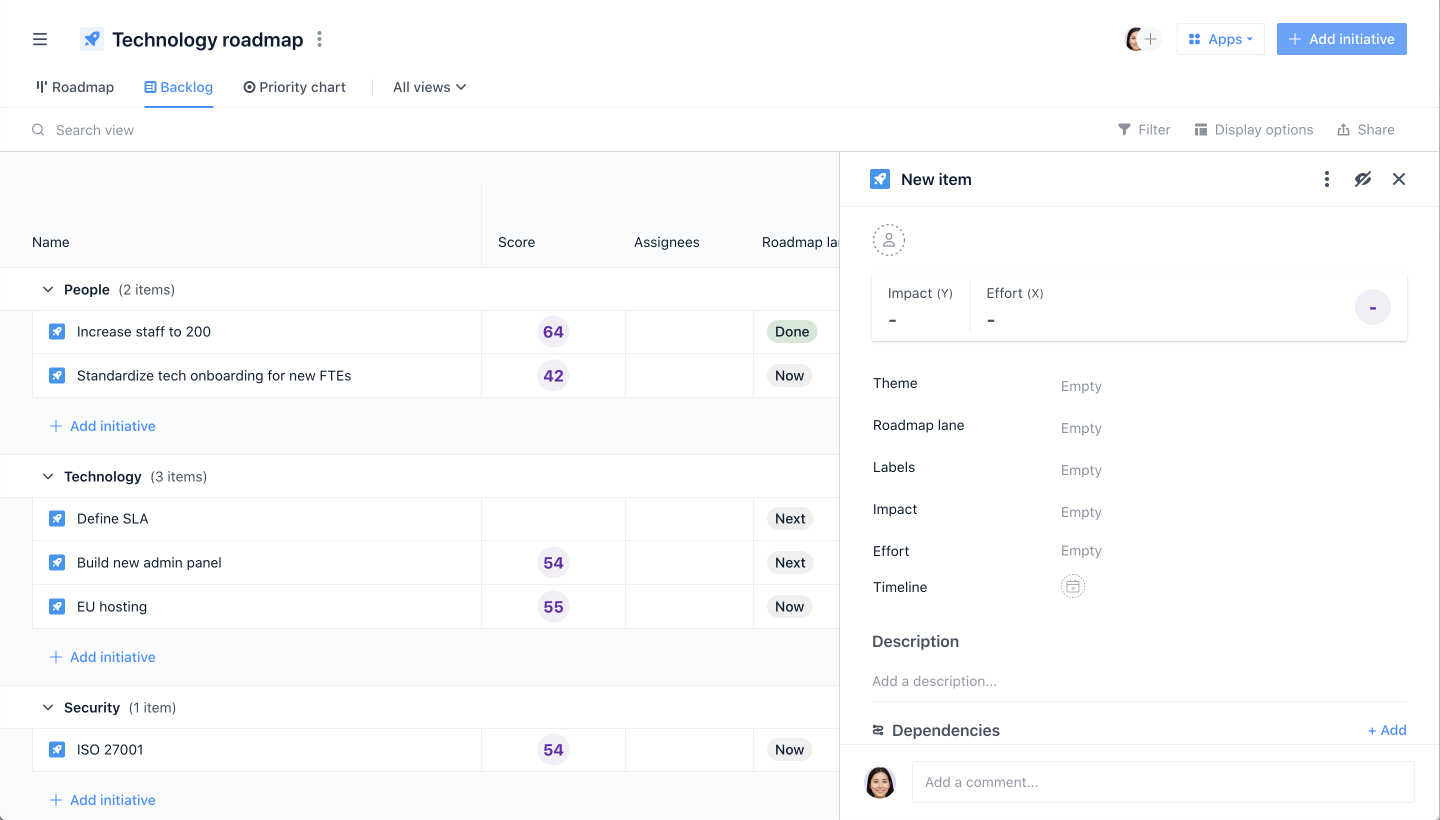Screen dimensions: 1440x820
Task: Click the Add initiative button
Action: (x=1341, y=38)
